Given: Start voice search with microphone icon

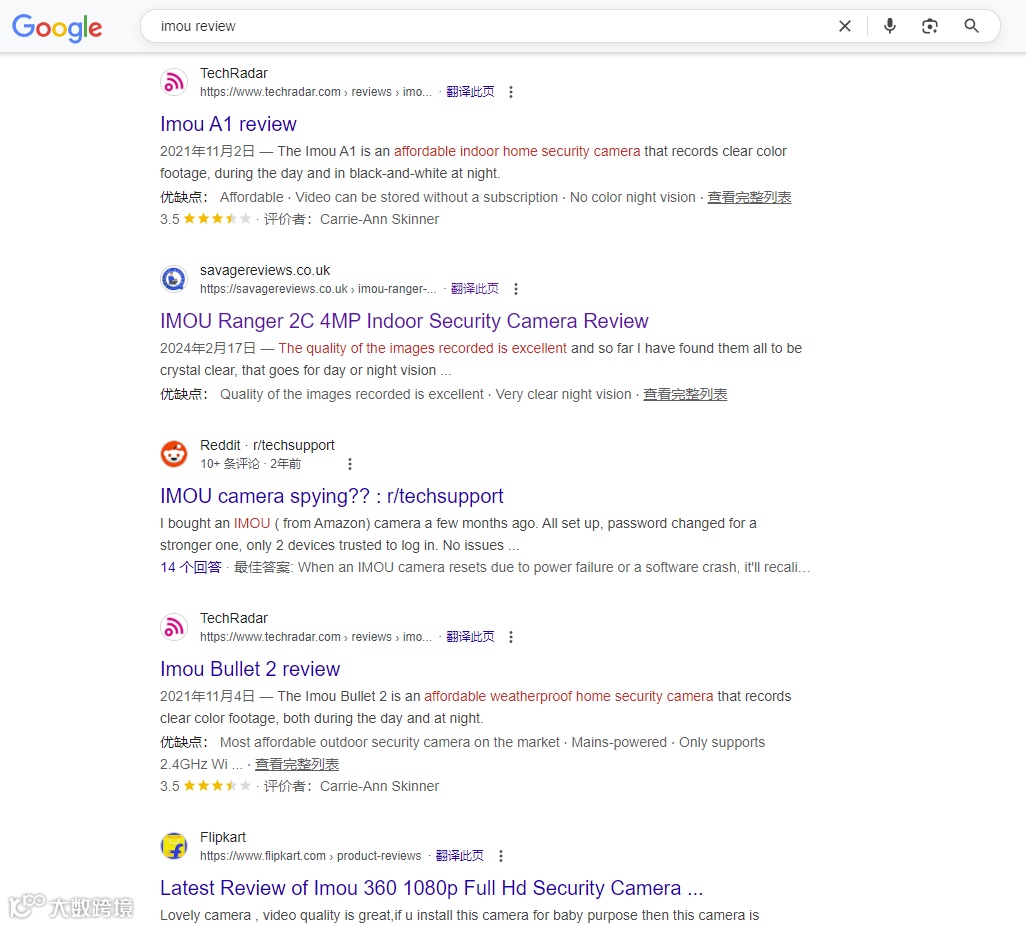Looking at the screenshot, I should tap(889, 26).
